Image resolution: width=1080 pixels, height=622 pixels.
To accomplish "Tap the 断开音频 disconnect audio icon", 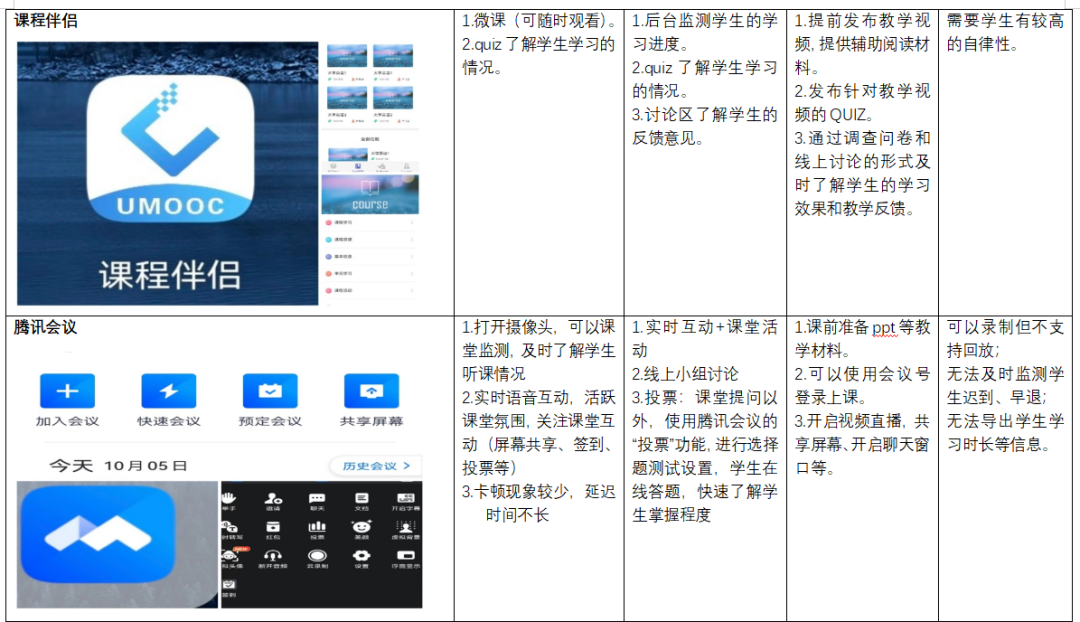I will [273, 555].
